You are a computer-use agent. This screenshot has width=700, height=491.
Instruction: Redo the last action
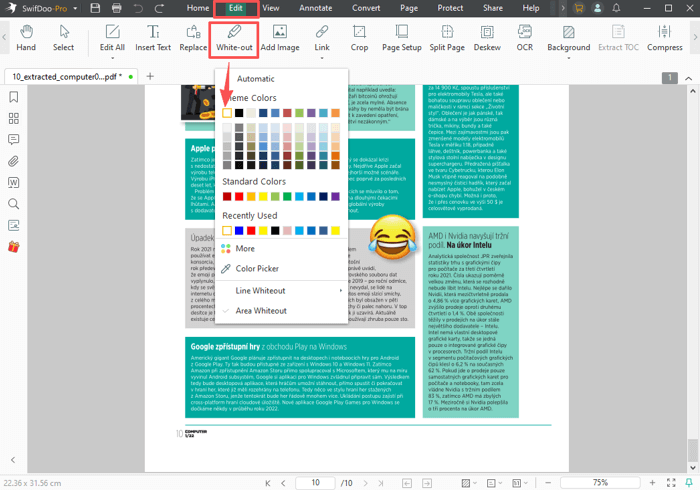click(159, 8)
